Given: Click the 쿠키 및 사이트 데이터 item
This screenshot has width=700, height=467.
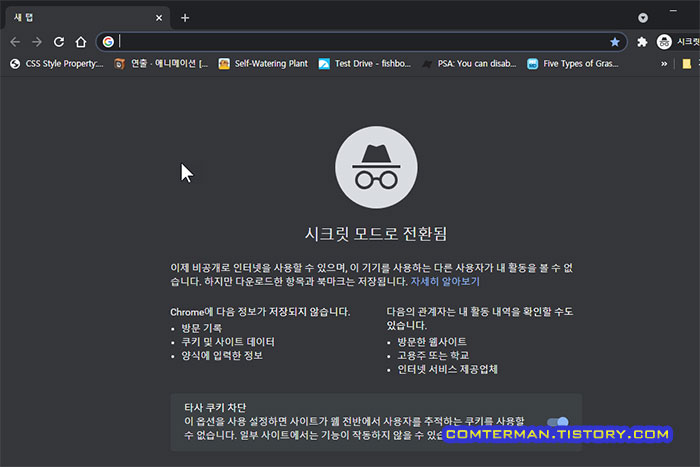Looking at the screenshot, I should tap(228, 342).
